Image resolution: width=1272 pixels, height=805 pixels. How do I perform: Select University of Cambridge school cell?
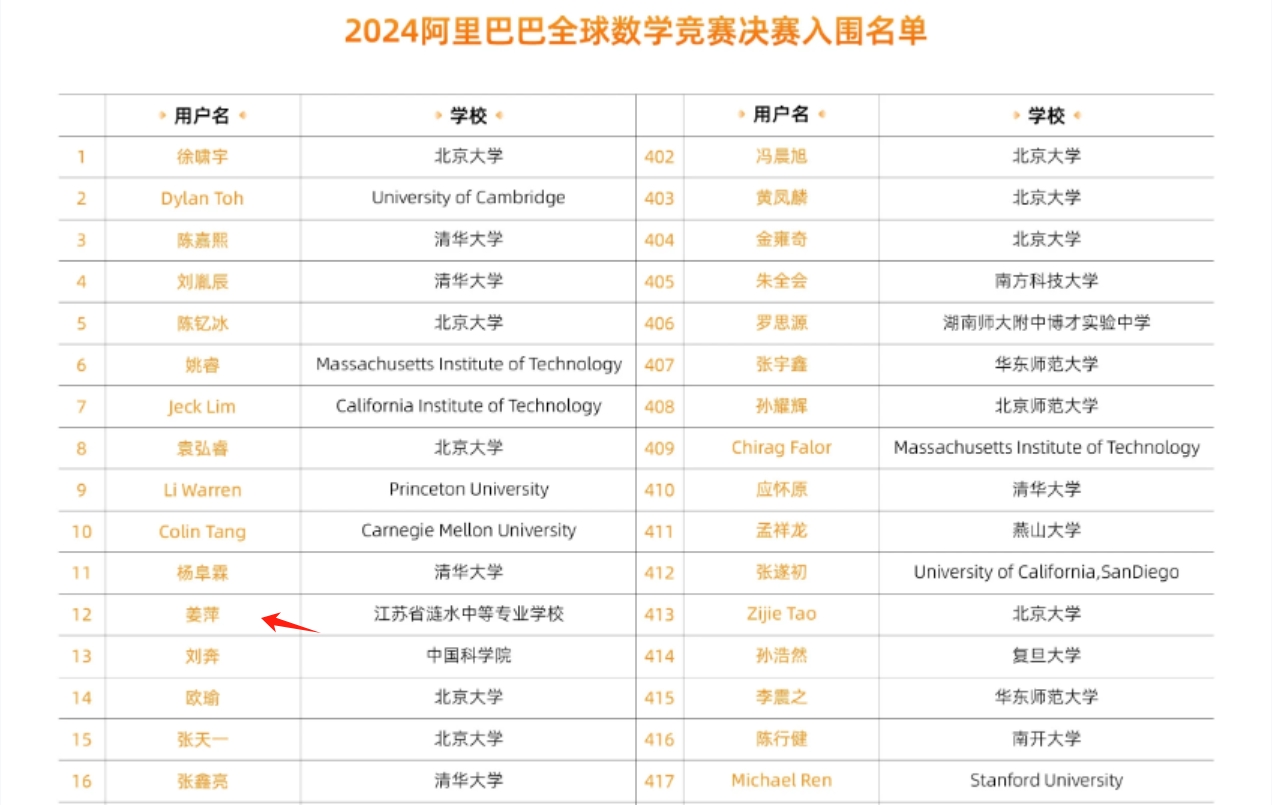coord(468,197)
